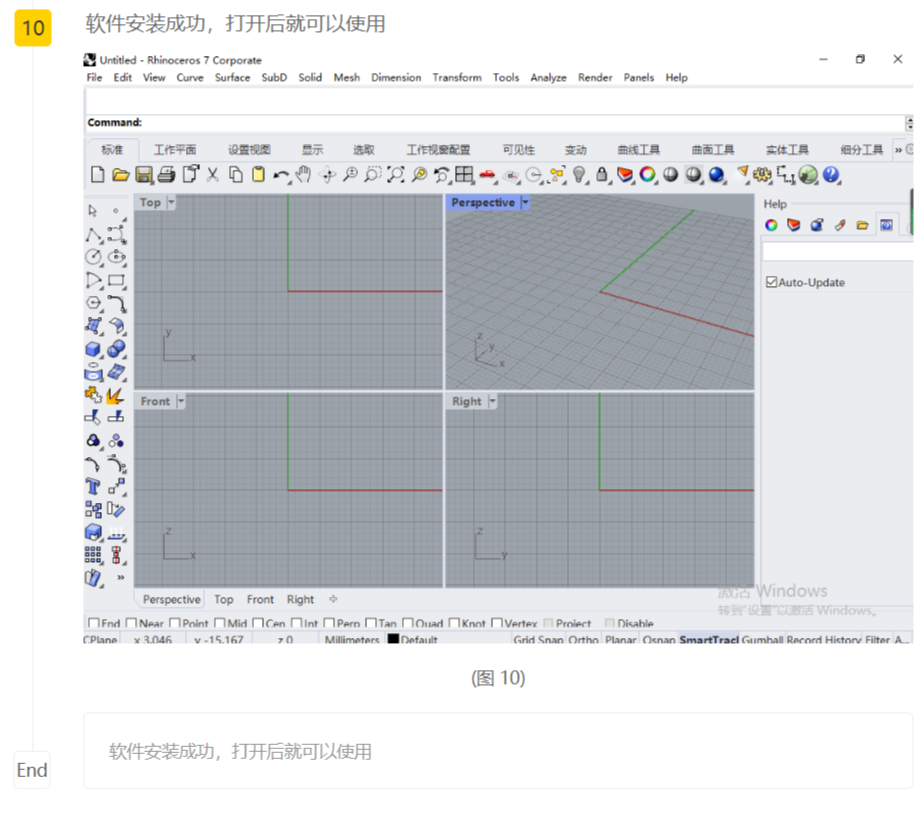Click the Print icon in toolbar
This screenshot has width=921, height=826.
click(x=167, y=175)
